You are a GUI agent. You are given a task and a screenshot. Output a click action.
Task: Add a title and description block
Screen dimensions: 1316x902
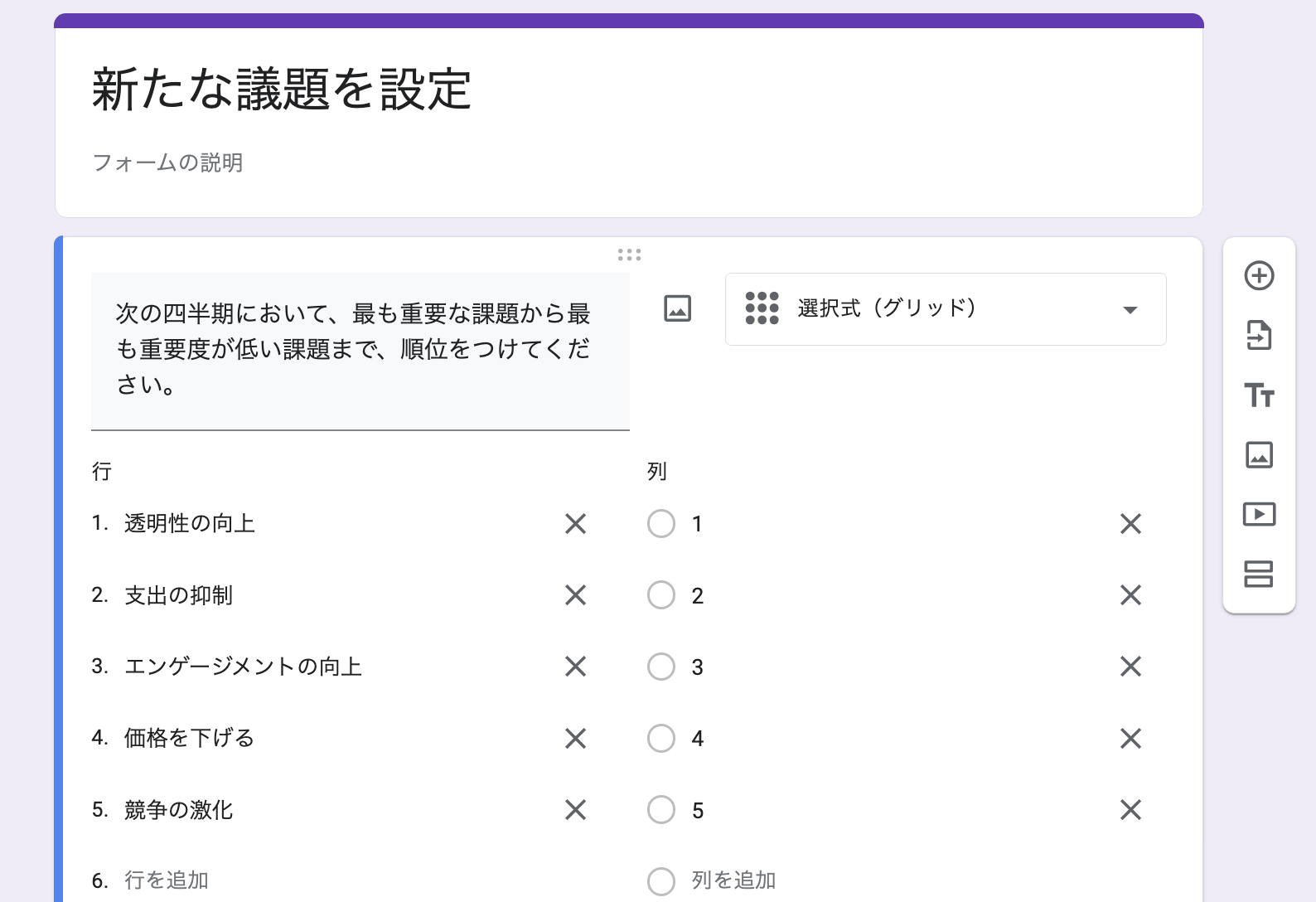pos(1259,395)
